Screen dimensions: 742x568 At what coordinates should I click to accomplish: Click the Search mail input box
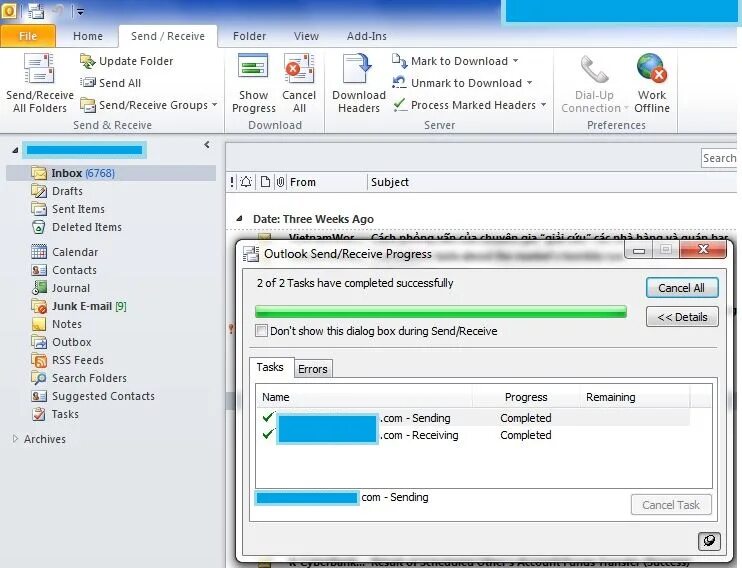[x=719, y=158]
